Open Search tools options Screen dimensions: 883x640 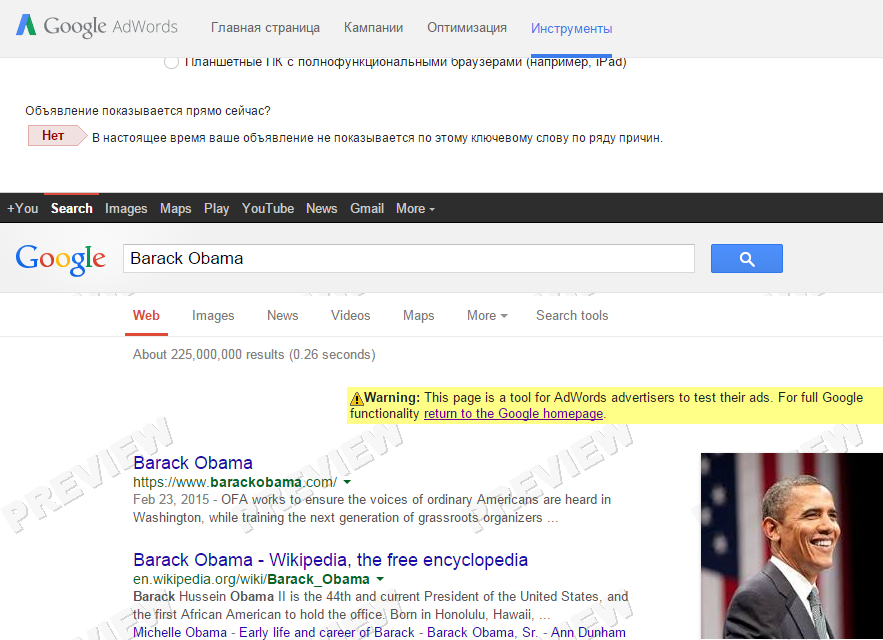pyautogui.click(x=572, y=315)
